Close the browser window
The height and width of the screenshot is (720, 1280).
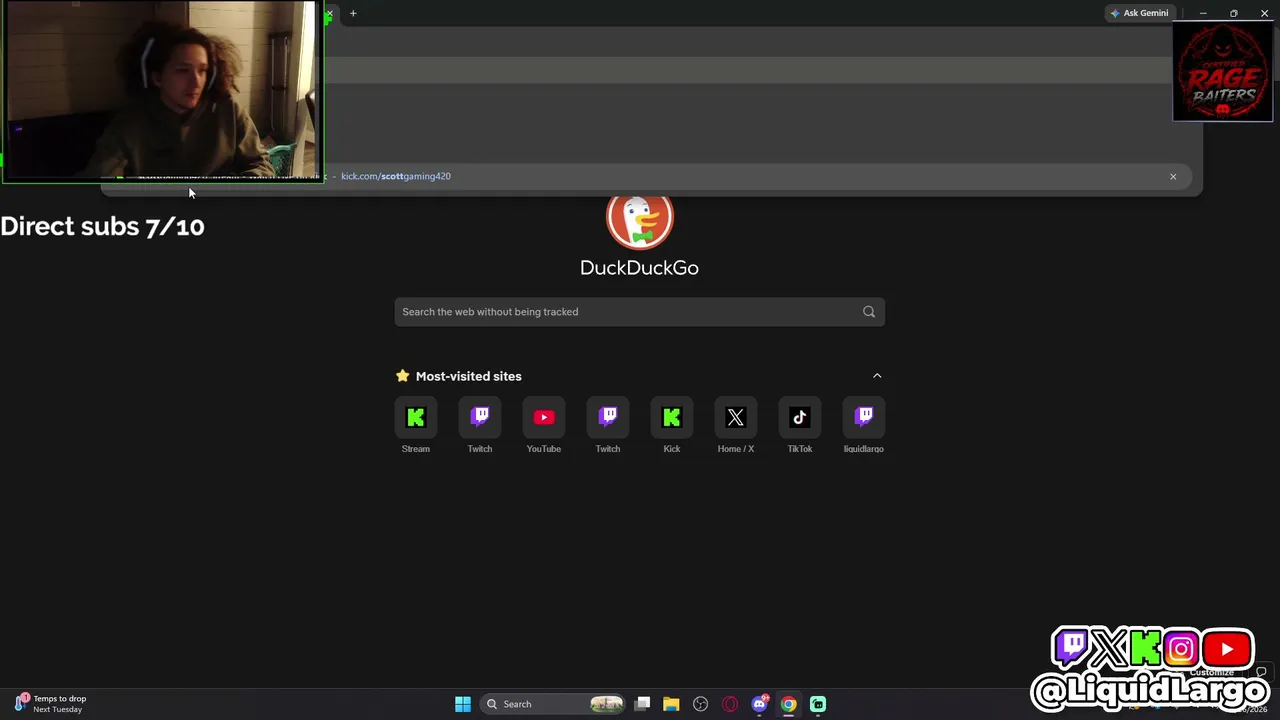(1265, 13)
